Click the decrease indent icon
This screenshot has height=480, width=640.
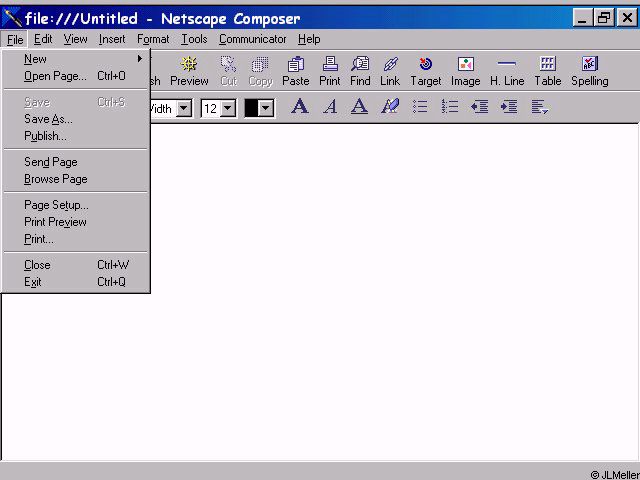tap(479, 107)
